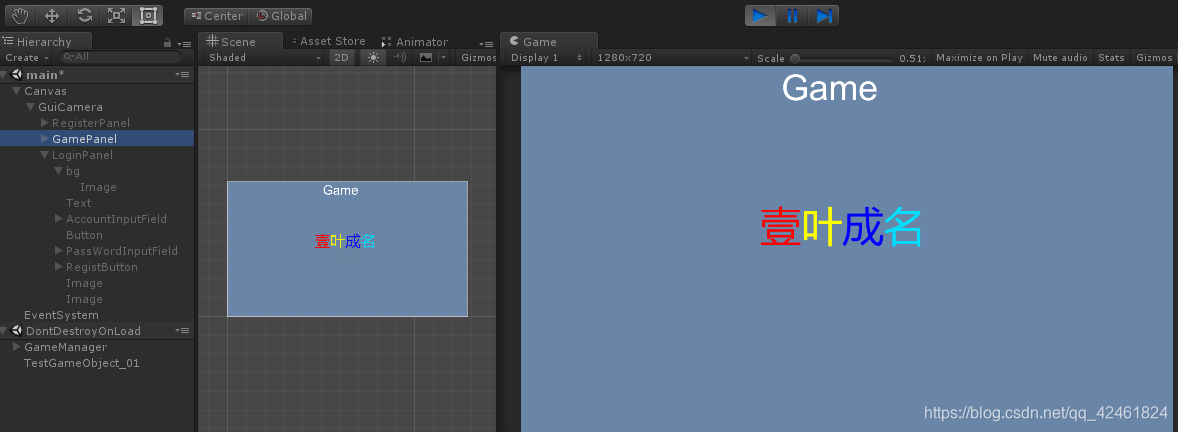Open the Shaded draw mode dropdown
This screenshot has height=432, width=1178.
[x=264, y=58]
